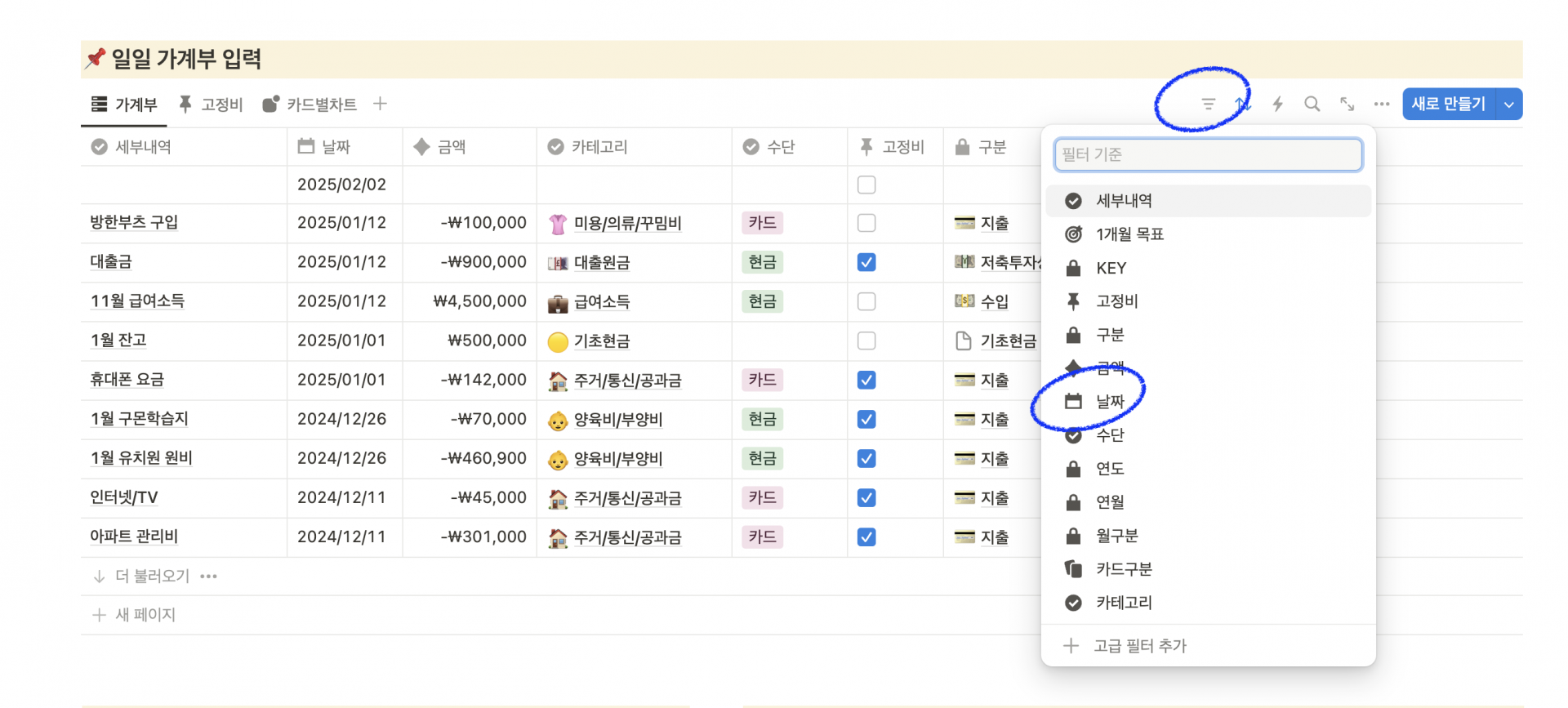Uncheck 고정비 checkbox for 인터넷/TV
The height and width of the screenshot is (708, 1568).
tap(866, 497)
